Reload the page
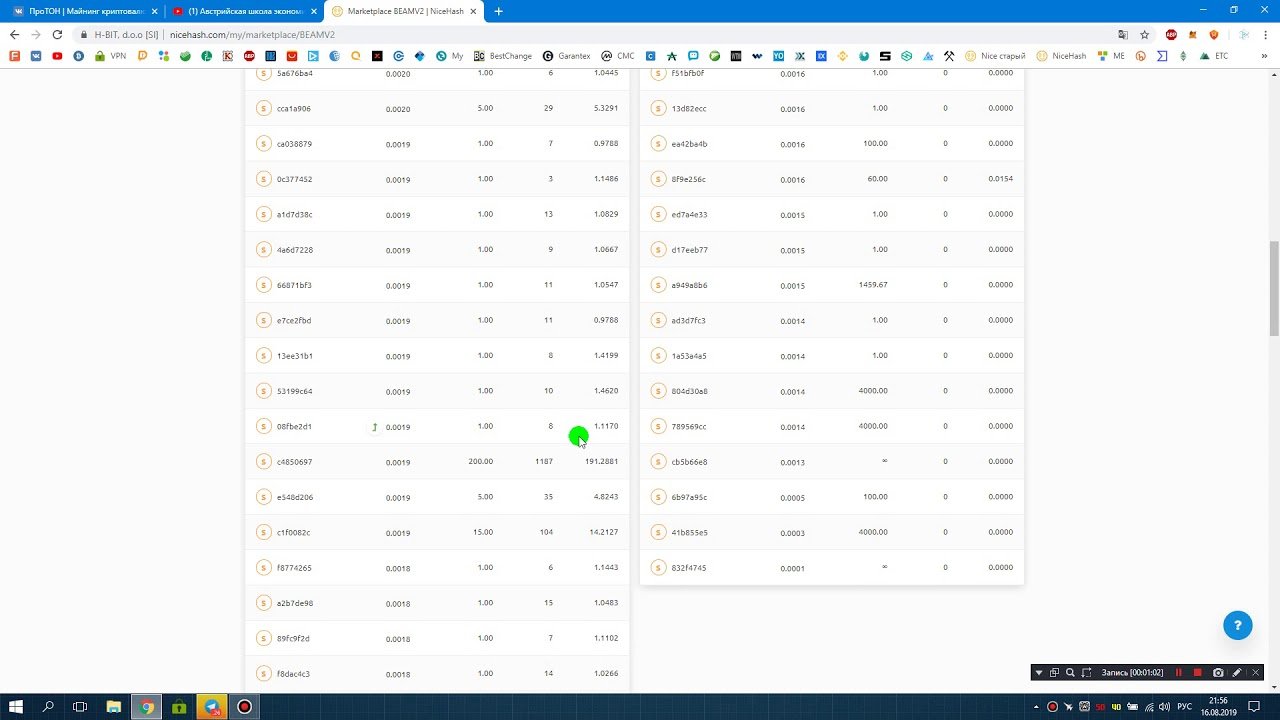The width and height of the screenshot is (1280, 720). [56, 34]
